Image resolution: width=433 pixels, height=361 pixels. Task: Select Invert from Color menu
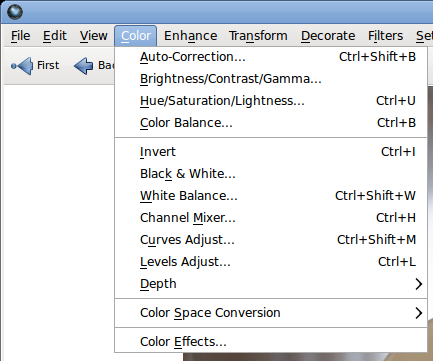(271, 152)
